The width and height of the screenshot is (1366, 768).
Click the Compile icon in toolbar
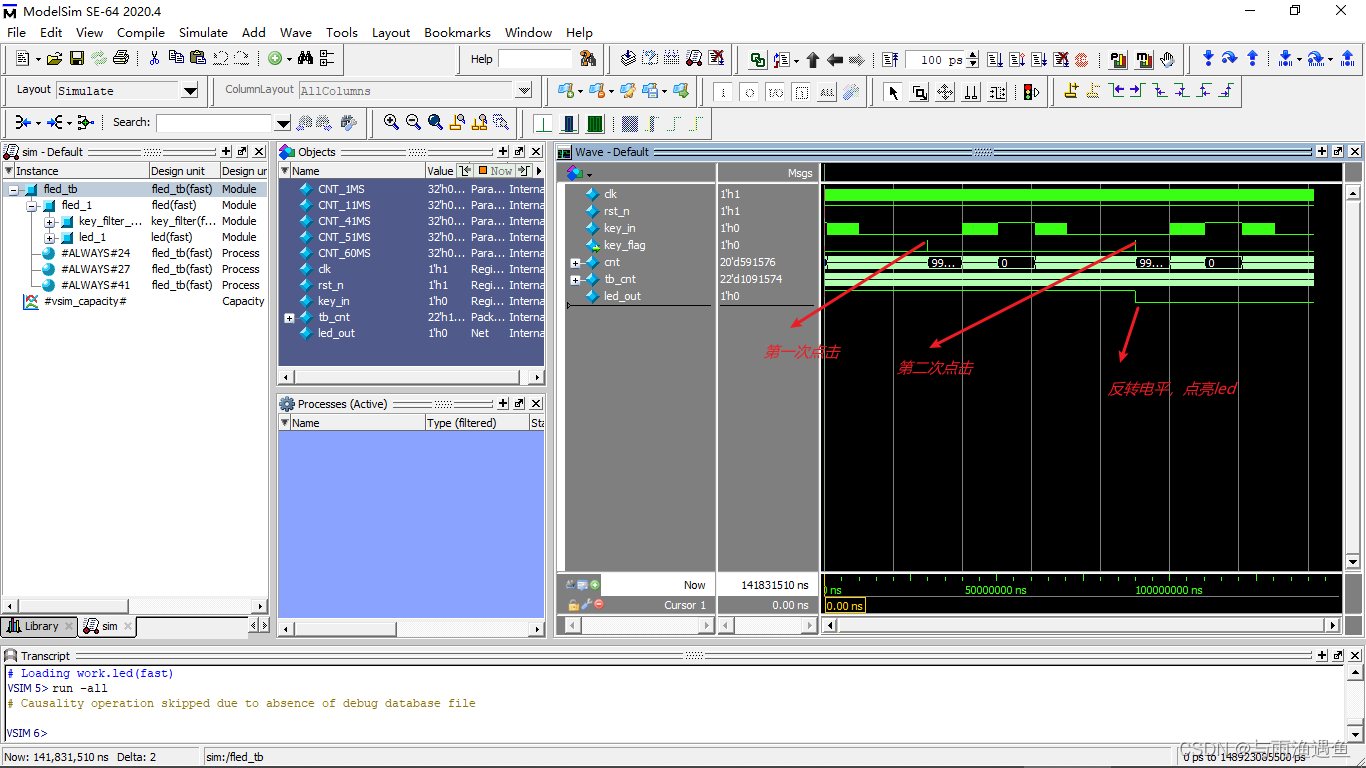(627, 59)
